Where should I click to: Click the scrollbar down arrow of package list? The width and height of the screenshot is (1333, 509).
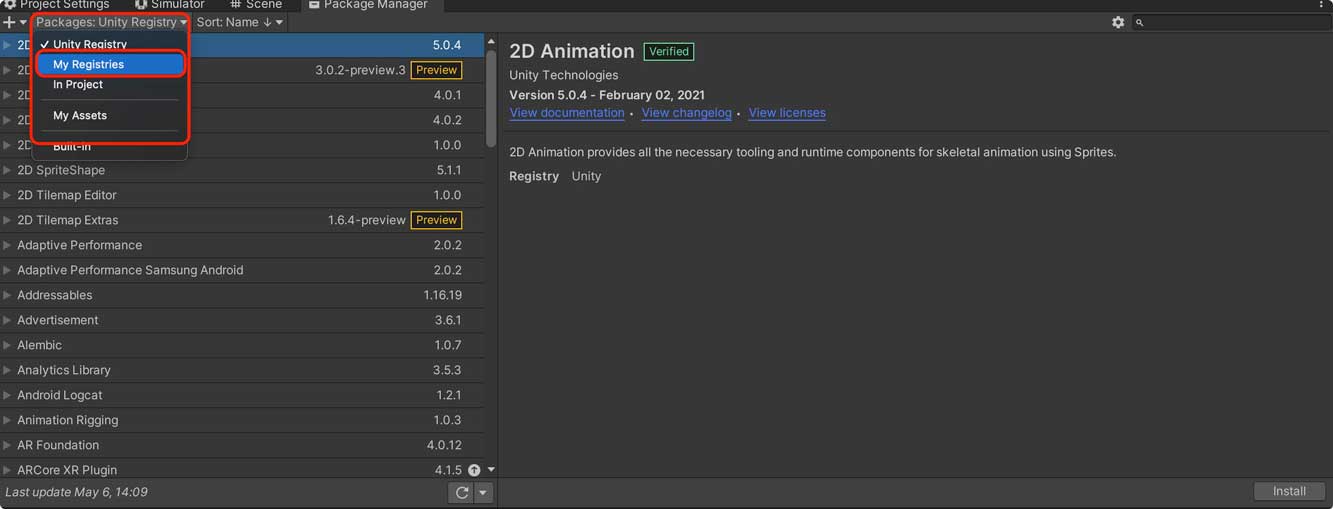click(491, 470)
